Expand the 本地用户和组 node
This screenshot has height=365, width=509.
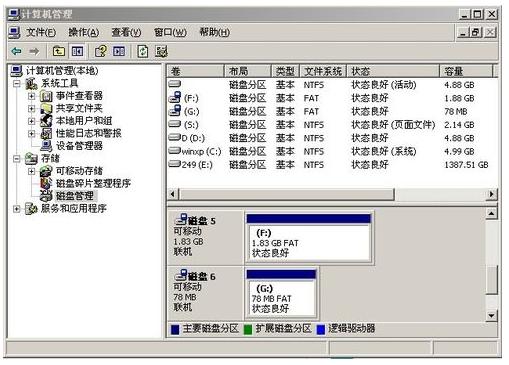tap(31, 121)
